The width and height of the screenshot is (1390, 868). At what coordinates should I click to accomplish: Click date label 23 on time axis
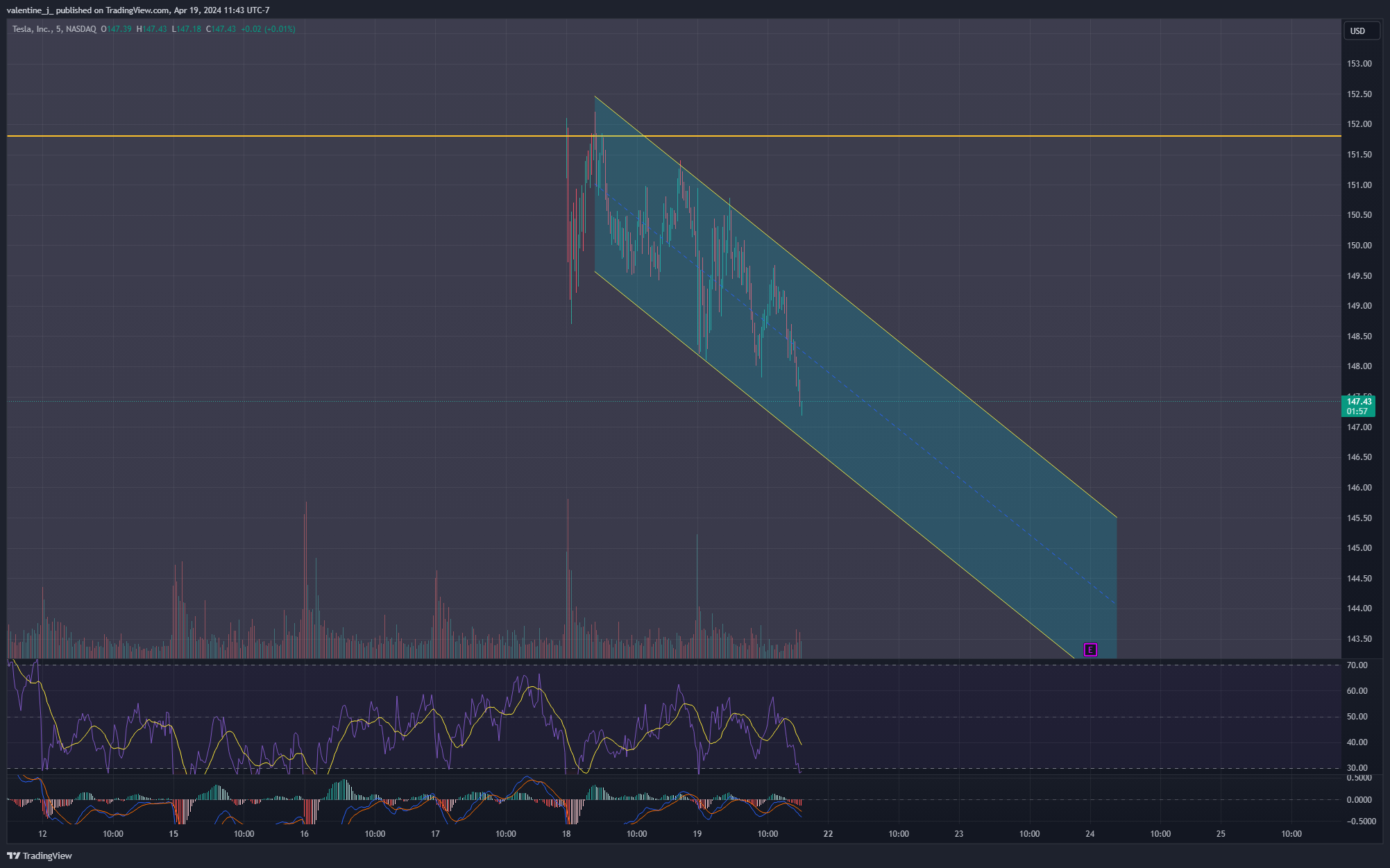point(959,834)
